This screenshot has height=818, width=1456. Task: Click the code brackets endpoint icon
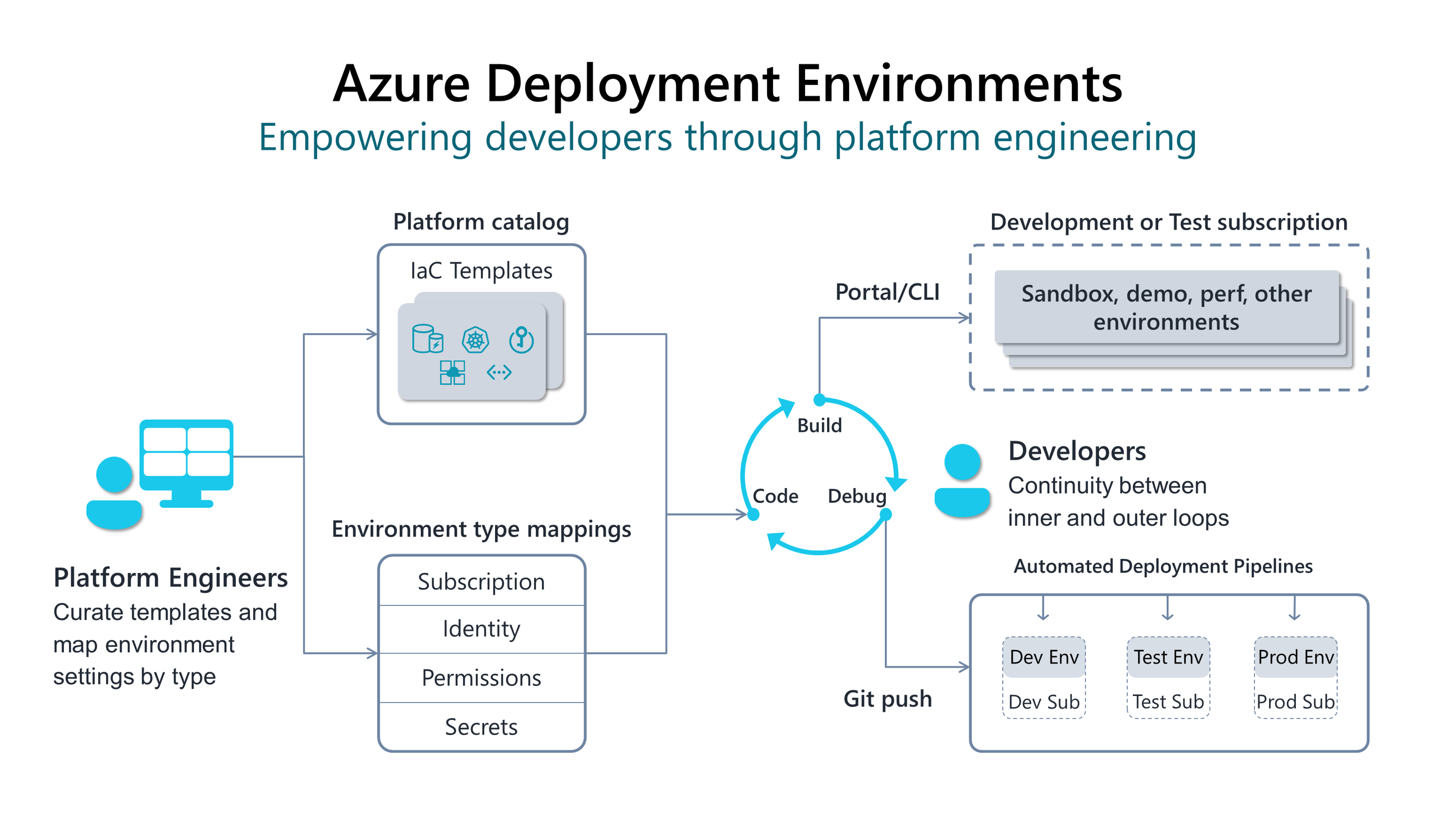coord(499,372)
